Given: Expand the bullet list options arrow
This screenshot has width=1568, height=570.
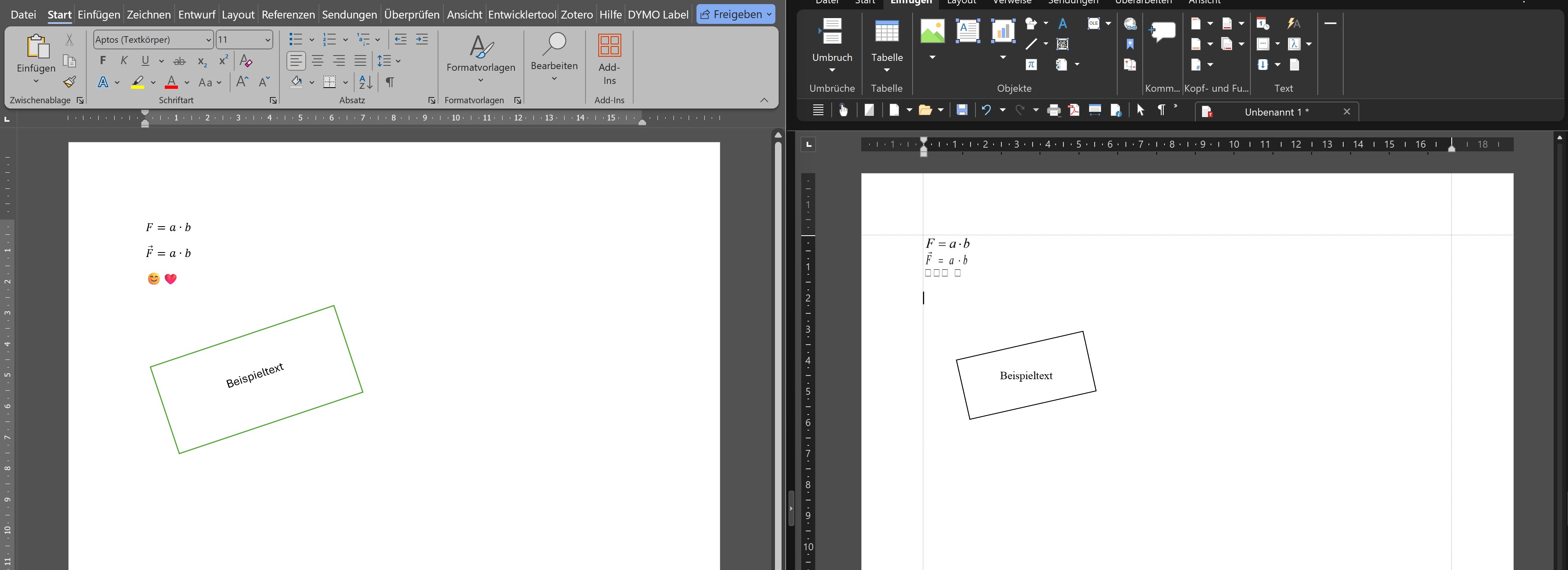Looking at the screenshot, I should tap(311, 39).
